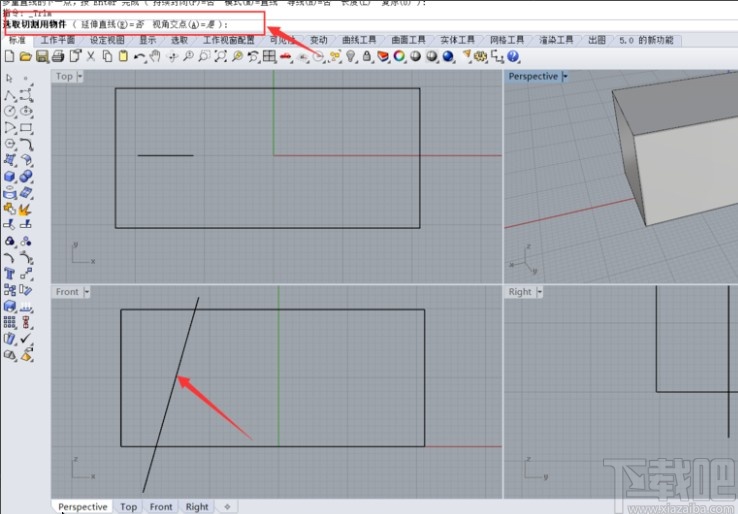Select the Front tab at the bottom

[x=161, y=506]
